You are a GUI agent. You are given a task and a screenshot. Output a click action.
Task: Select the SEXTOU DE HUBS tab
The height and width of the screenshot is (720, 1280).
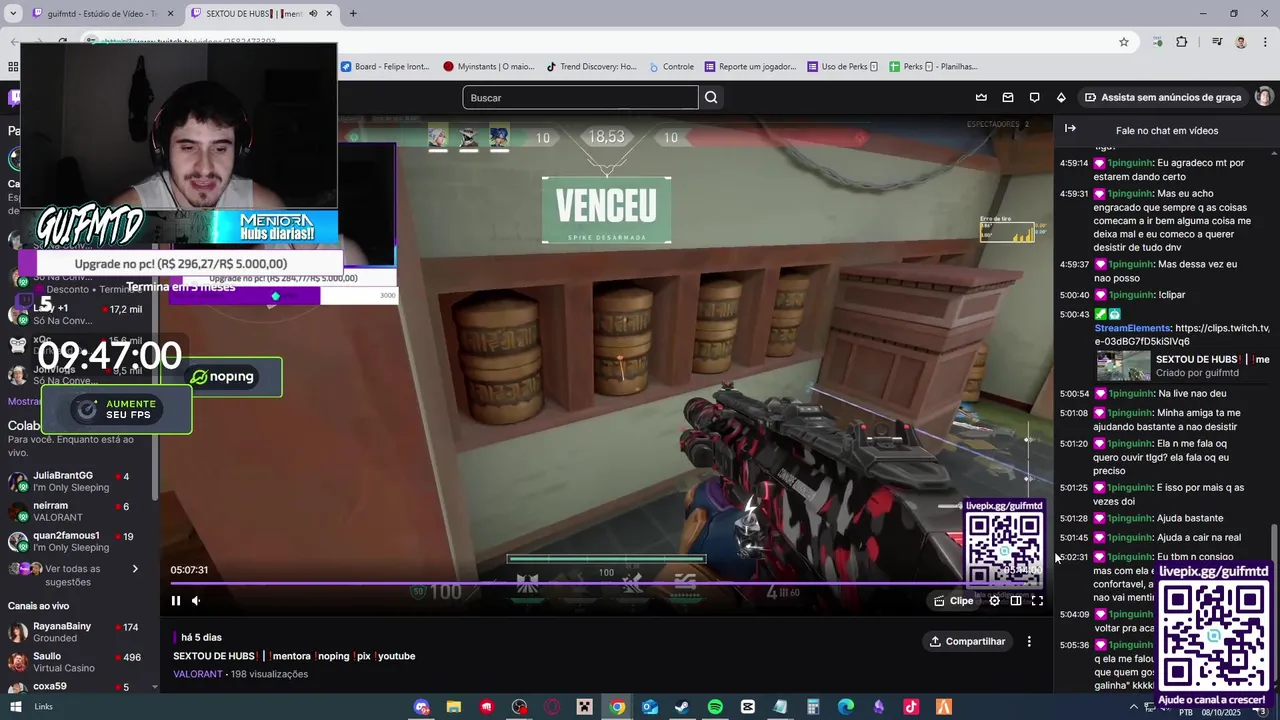[x=262, y=14]
